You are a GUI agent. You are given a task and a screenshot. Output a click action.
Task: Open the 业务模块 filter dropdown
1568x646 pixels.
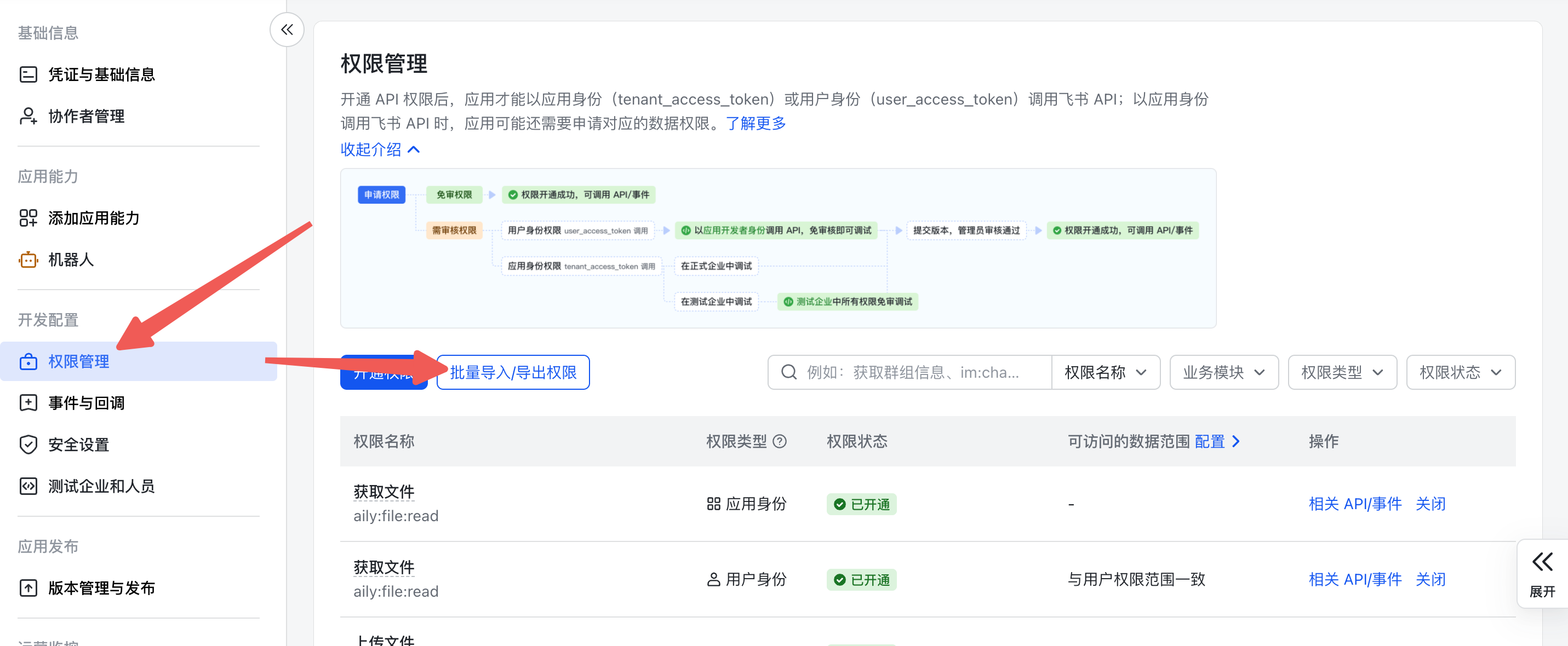[x=1223, y=372]
